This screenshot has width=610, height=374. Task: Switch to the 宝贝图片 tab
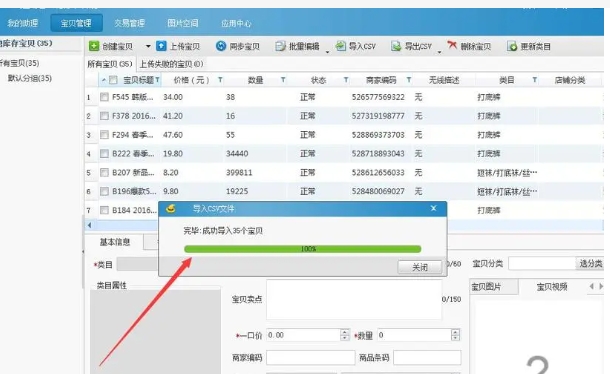(x=493, y=287)
